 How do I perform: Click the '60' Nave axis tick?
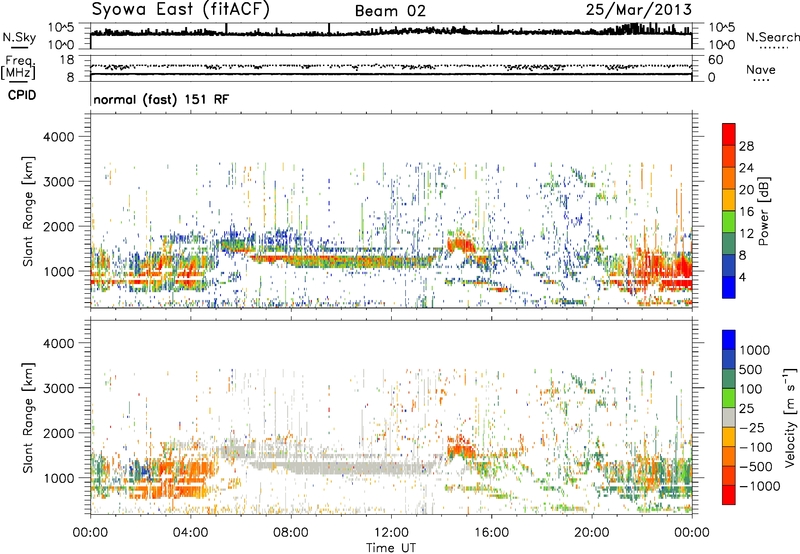[x=715, y=60]
